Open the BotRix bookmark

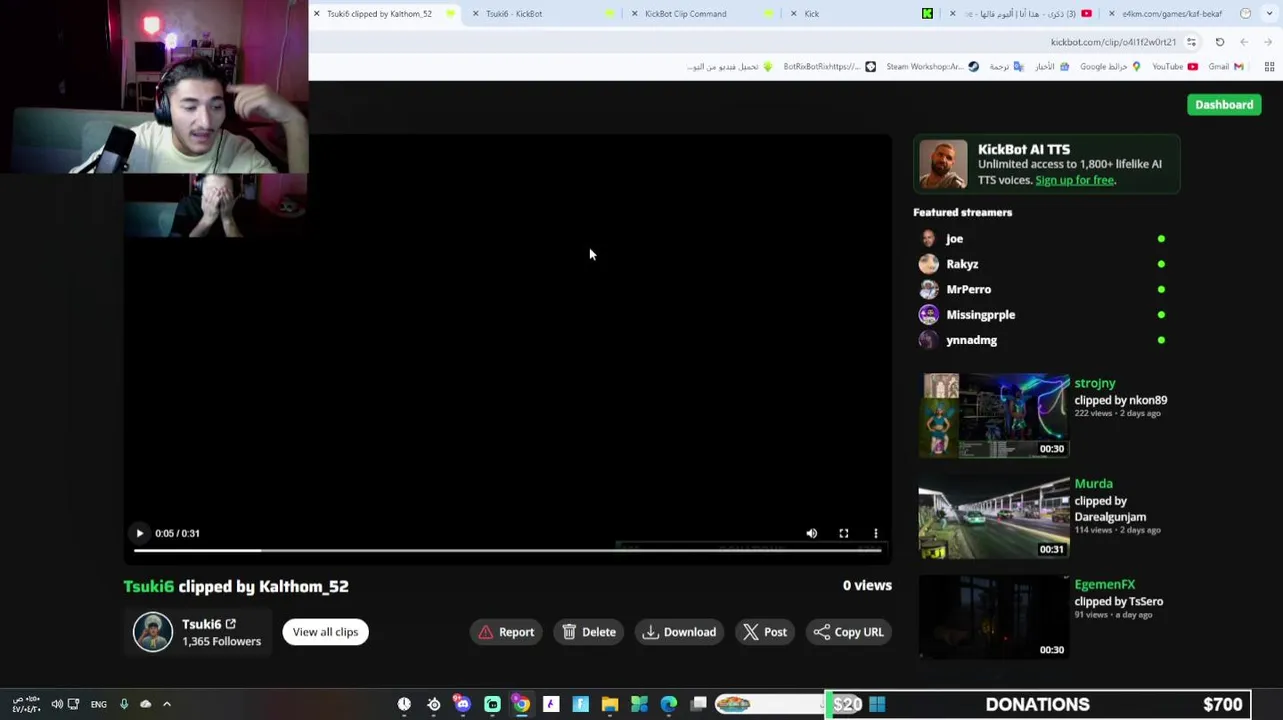tap(829, 67)
